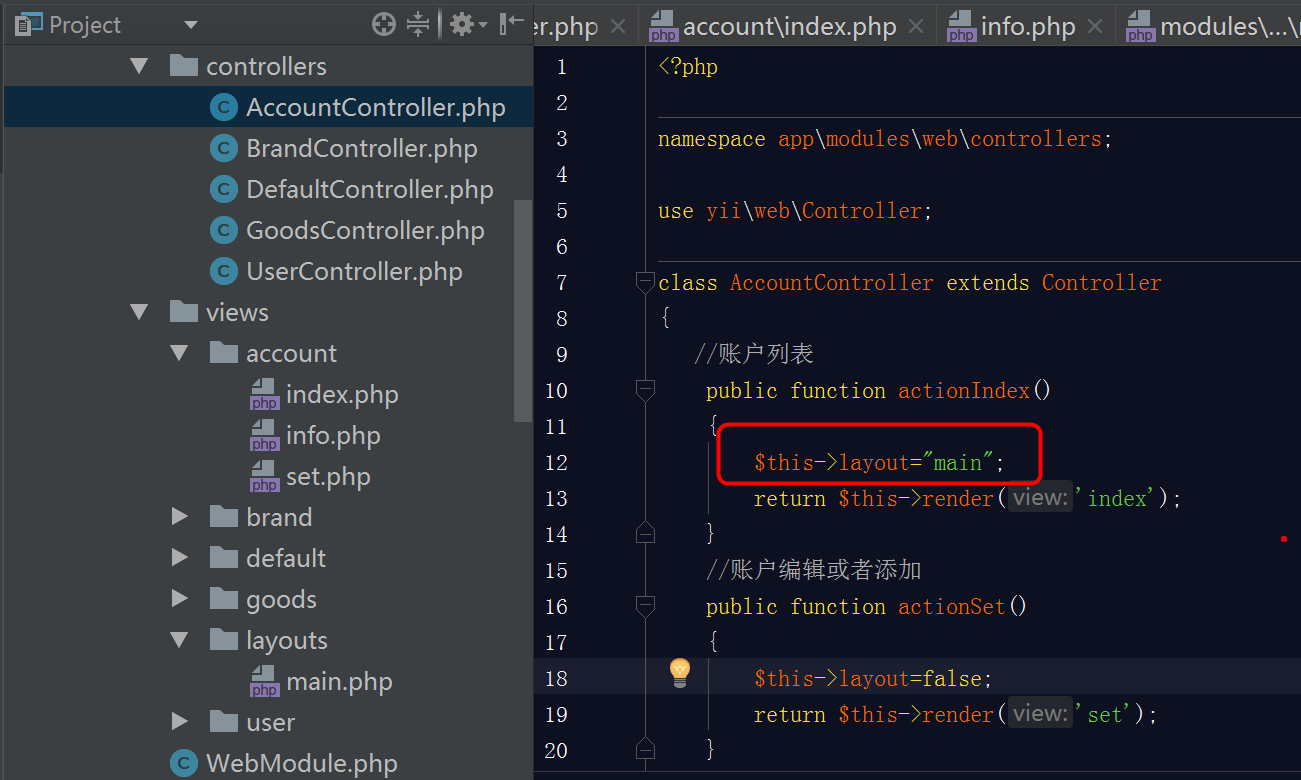Image resolution: width=1301 pixels, height=780 pixels.
Task: Select DefaultController.php in the project tree
Action: (370, 190)
